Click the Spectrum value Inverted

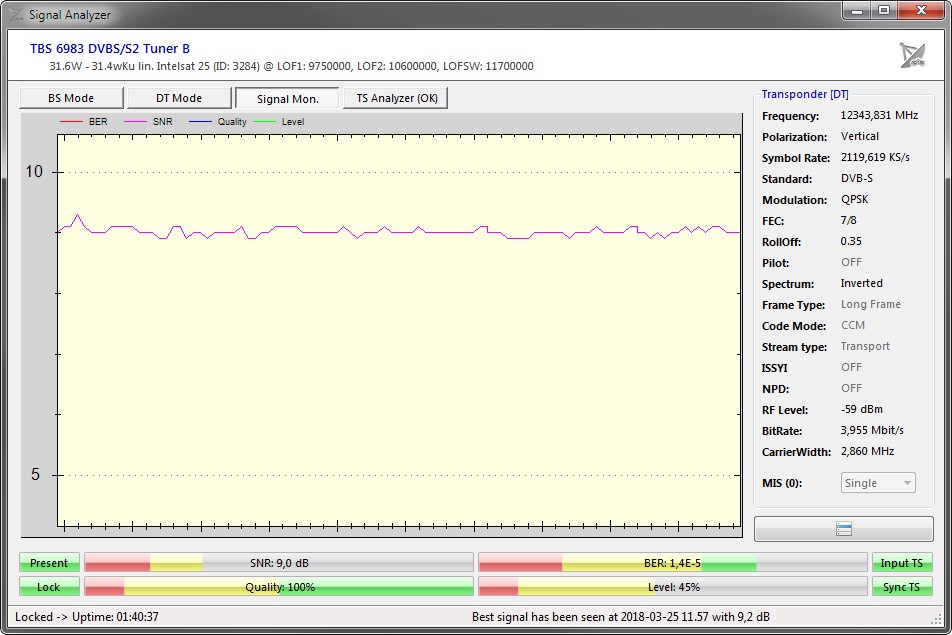(862, 283)
